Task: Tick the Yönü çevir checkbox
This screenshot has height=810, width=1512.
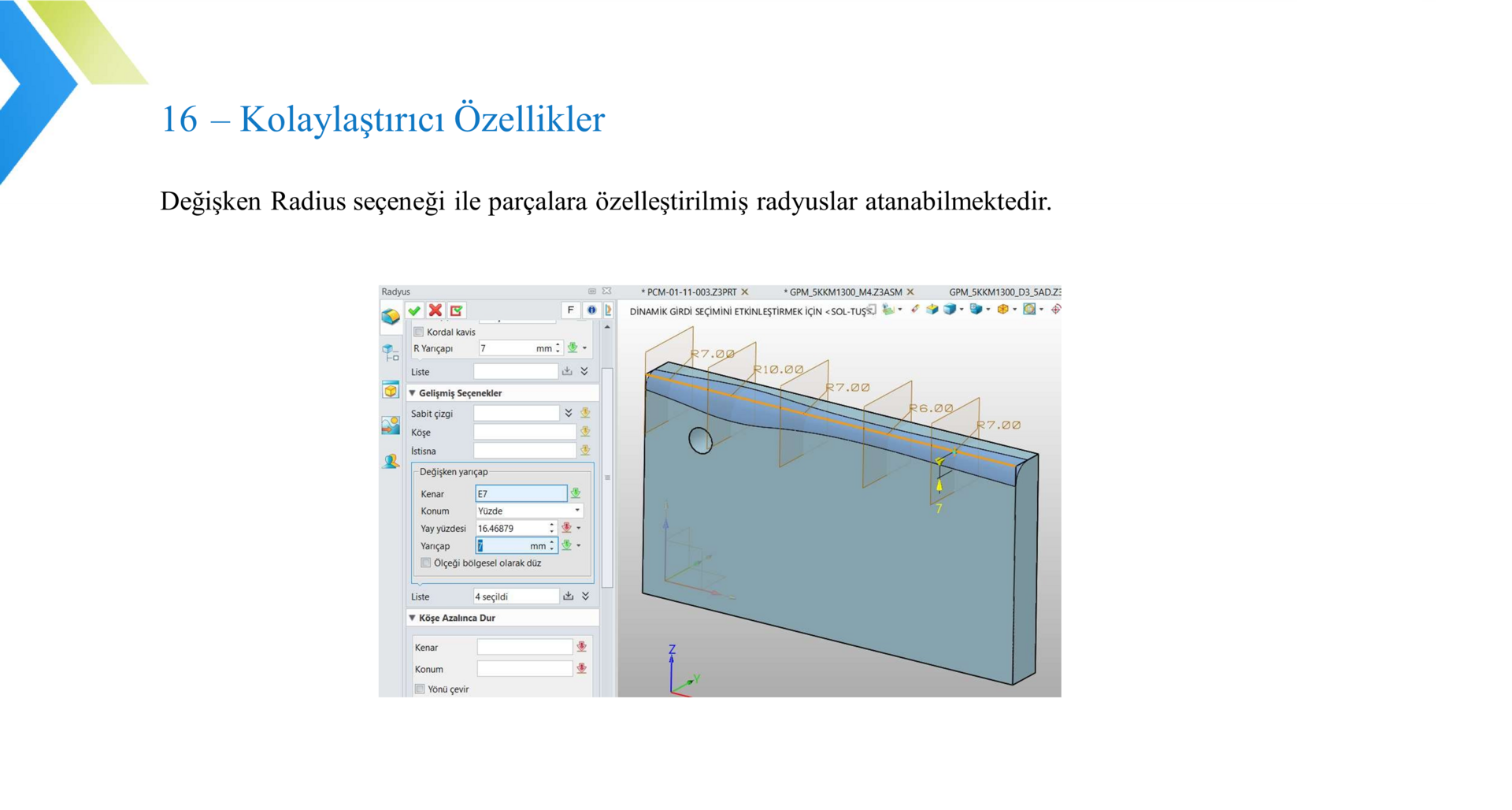Action: point(420,689)
